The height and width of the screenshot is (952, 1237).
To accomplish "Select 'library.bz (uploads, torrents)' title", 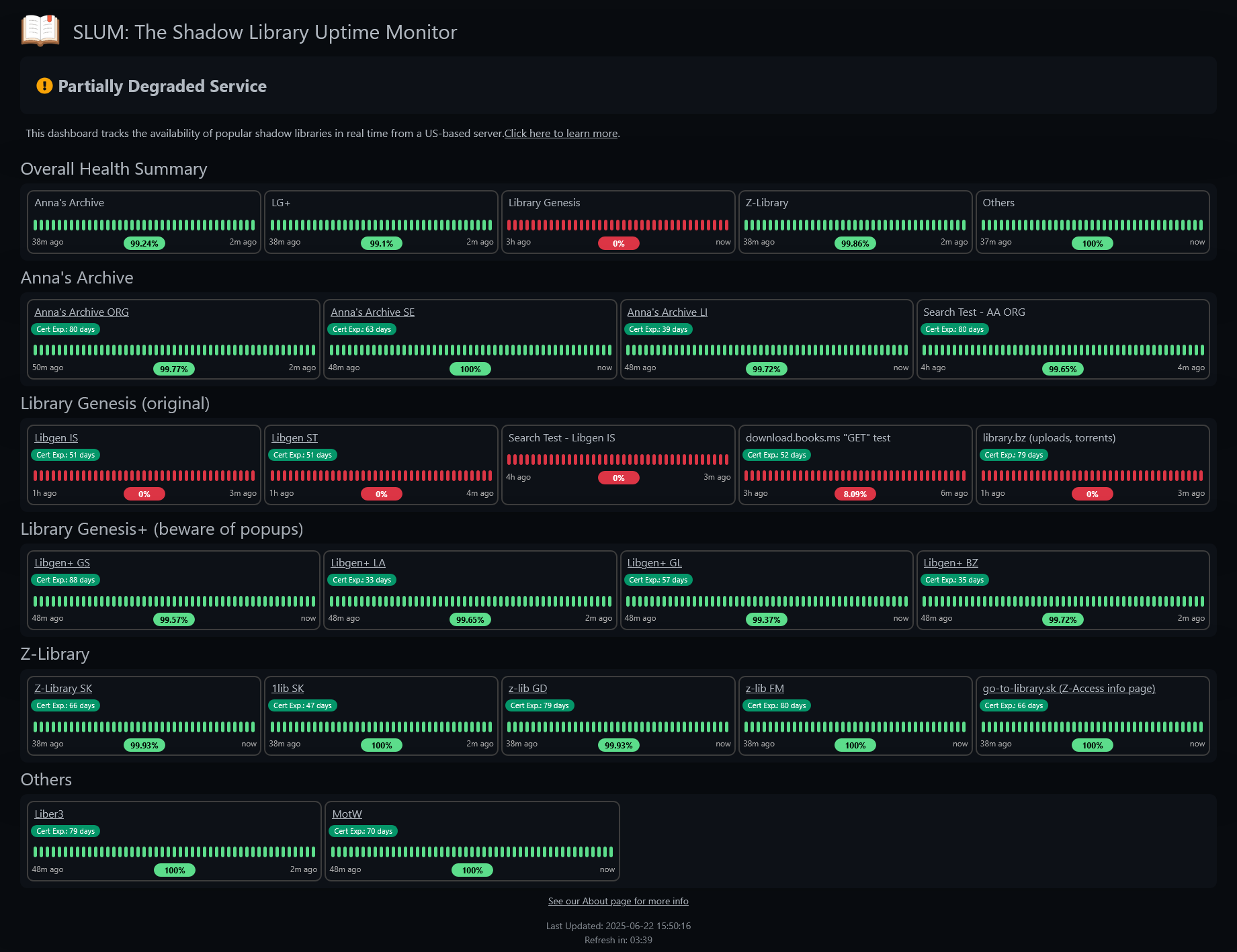I will click(x=1049, y=437).
